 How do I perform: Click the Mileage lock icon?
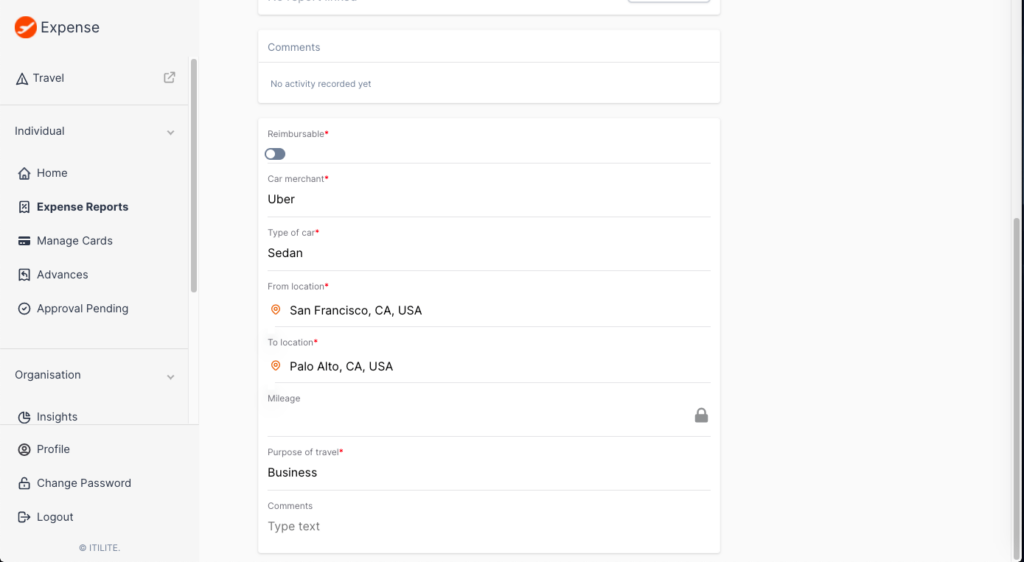(701, 415)
